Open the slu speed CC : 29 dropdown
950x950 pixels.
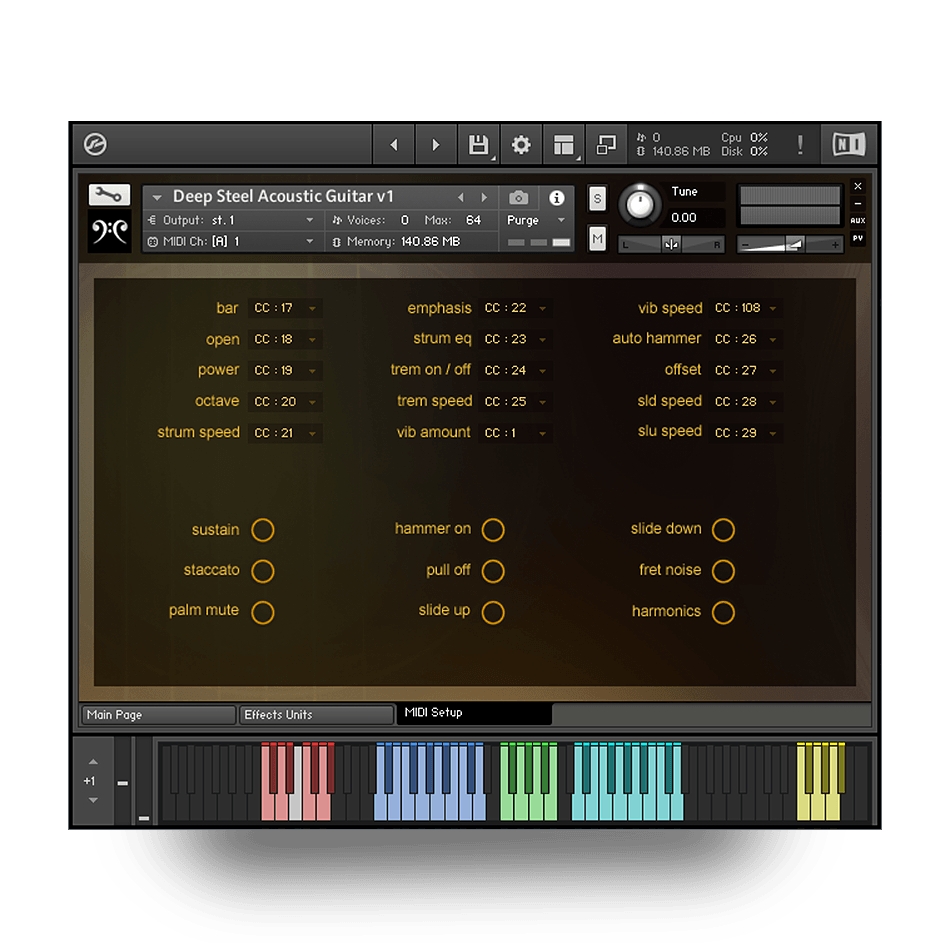click(745, 433)
